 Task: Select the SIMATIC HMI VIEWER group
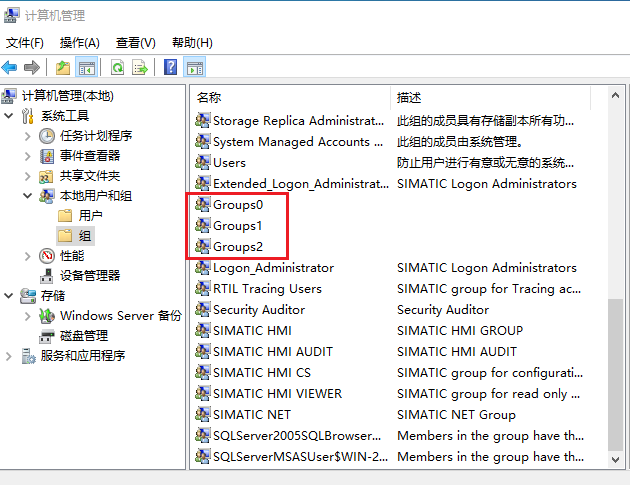coord(277,394)
